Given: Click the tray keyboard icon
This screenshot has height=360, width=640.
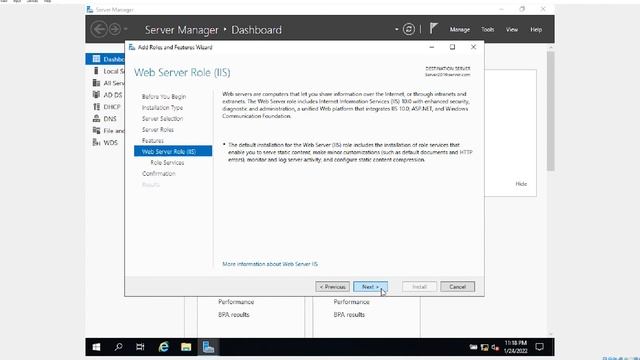Looking at the screenshot, I should [x=473, y=347].
